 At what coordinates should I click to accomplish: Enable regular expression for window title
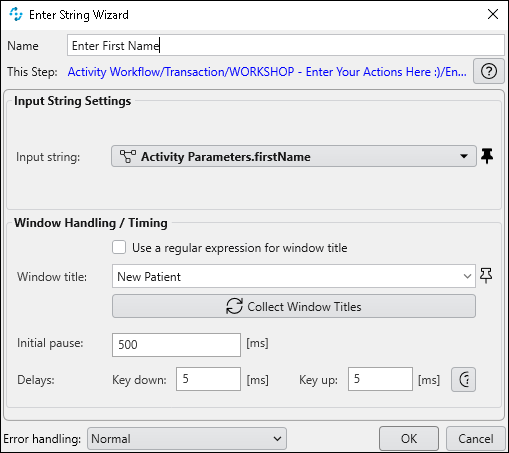click(x=119, y=248)
